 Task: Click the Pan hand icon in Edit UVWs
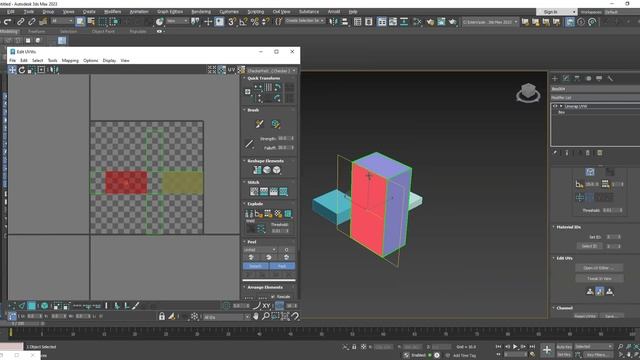pyautogui.click(x=256, y=316)
